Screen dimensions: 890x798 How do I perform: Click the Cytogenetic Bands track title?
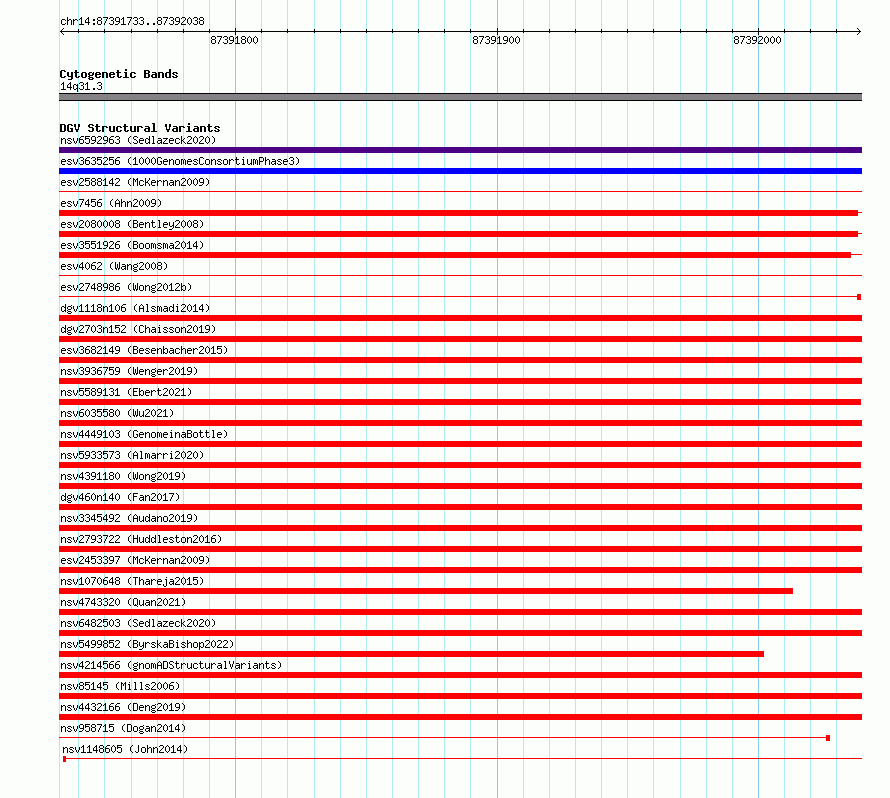tap(119, 74)
